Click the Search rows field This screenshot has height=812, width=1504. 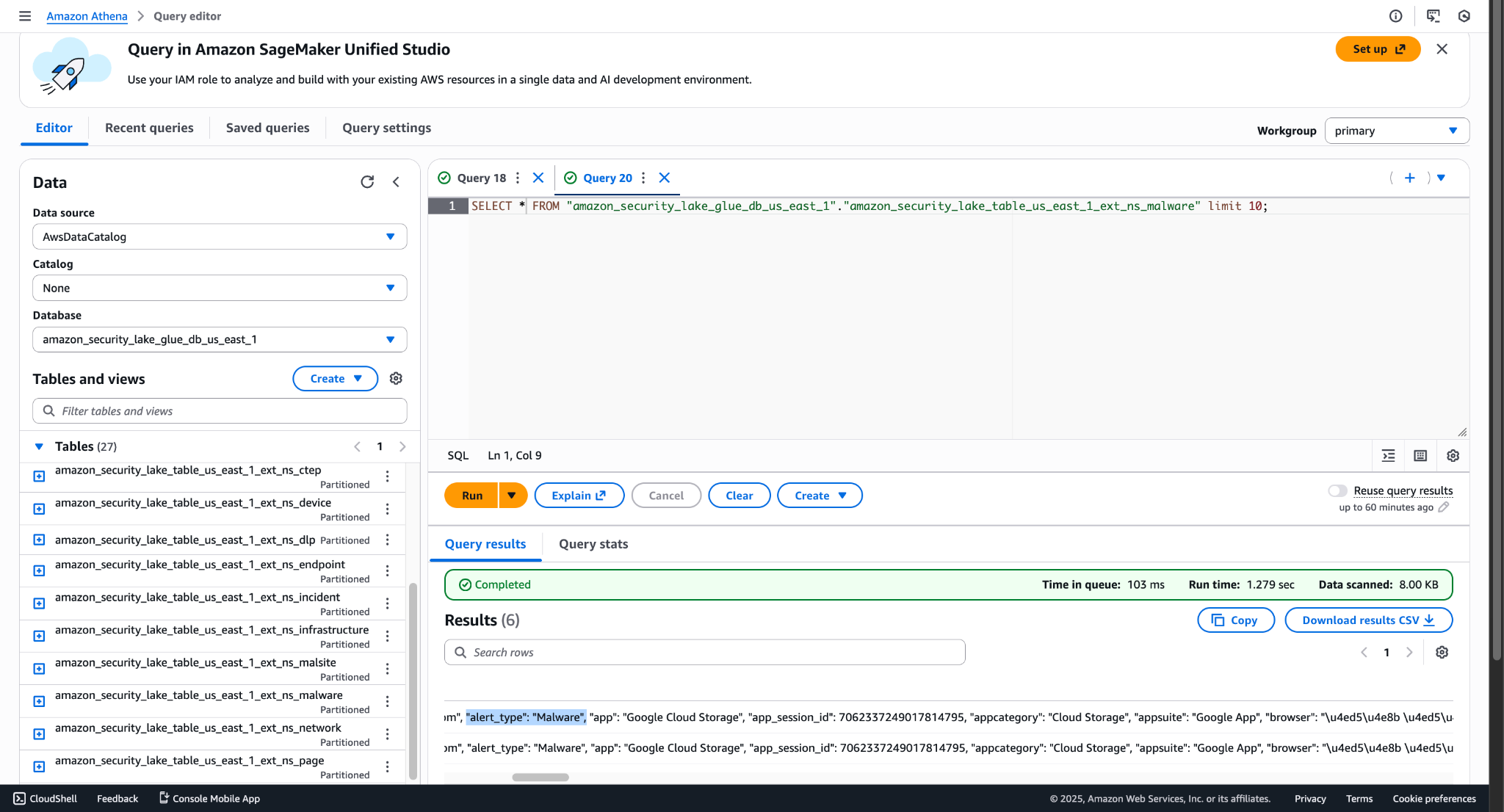705,652
